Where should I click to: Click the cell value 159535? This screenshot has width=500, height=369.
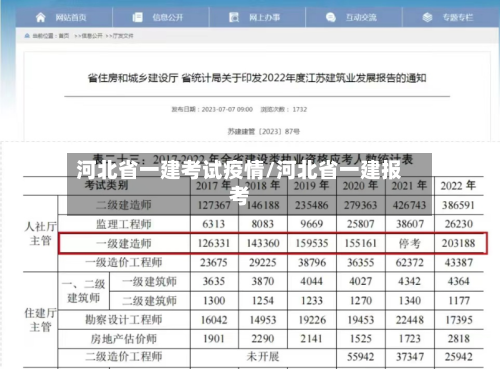312,243
